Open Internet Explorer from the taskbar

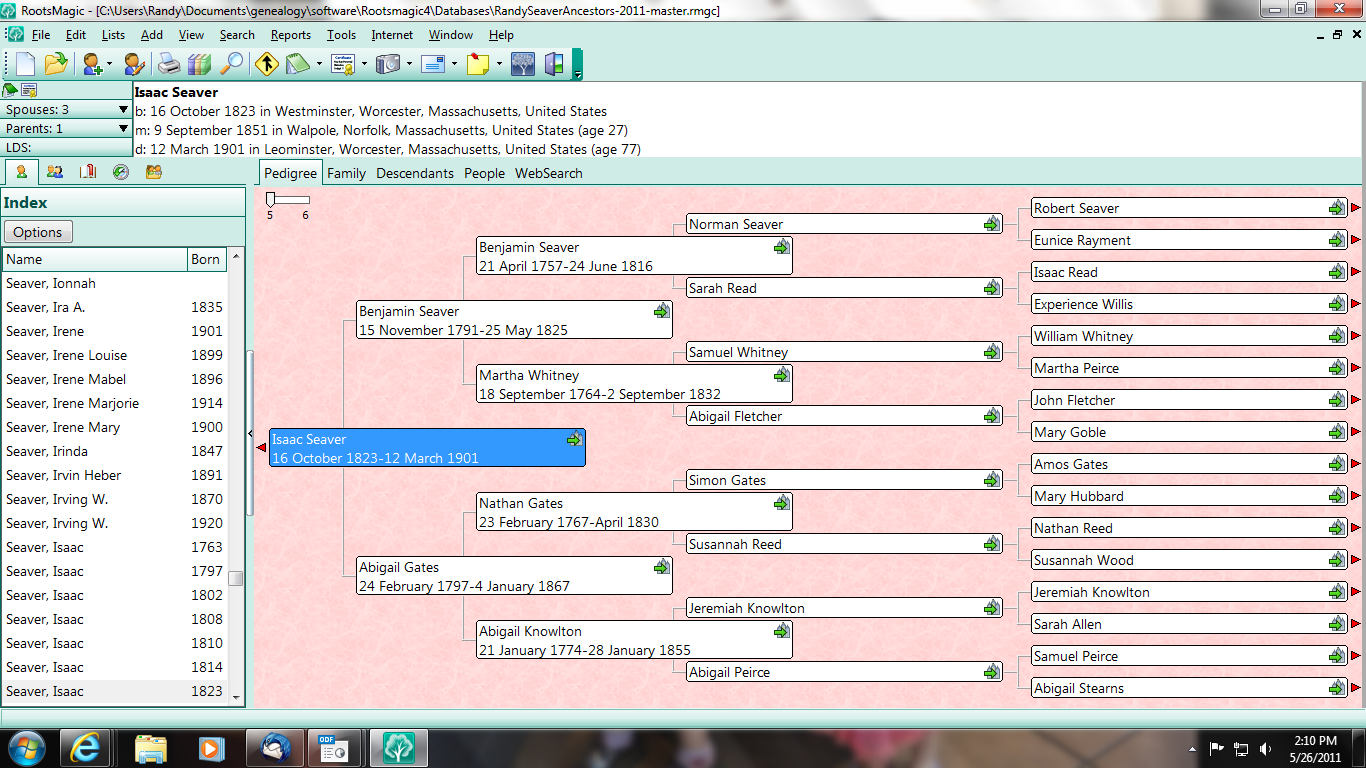click(x=86, y=748)
